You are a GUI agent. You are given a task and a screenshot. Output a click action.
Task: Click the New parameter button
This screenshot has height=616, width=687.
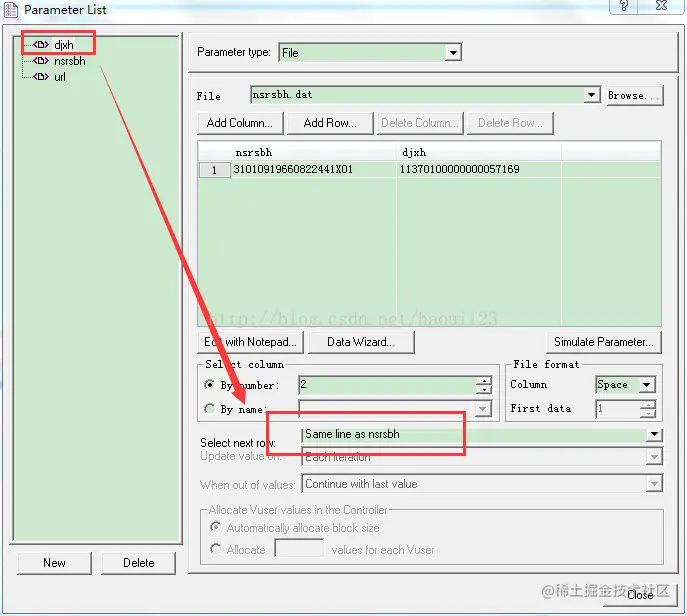tap(54, 563)
